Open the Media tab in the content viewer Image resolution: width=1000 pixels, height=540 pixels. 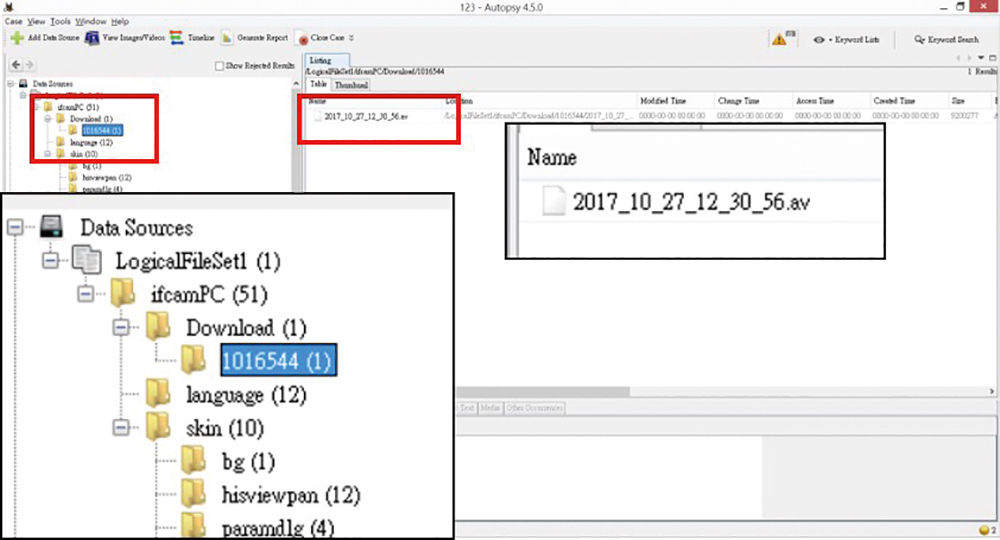click(x=490, y=408)
